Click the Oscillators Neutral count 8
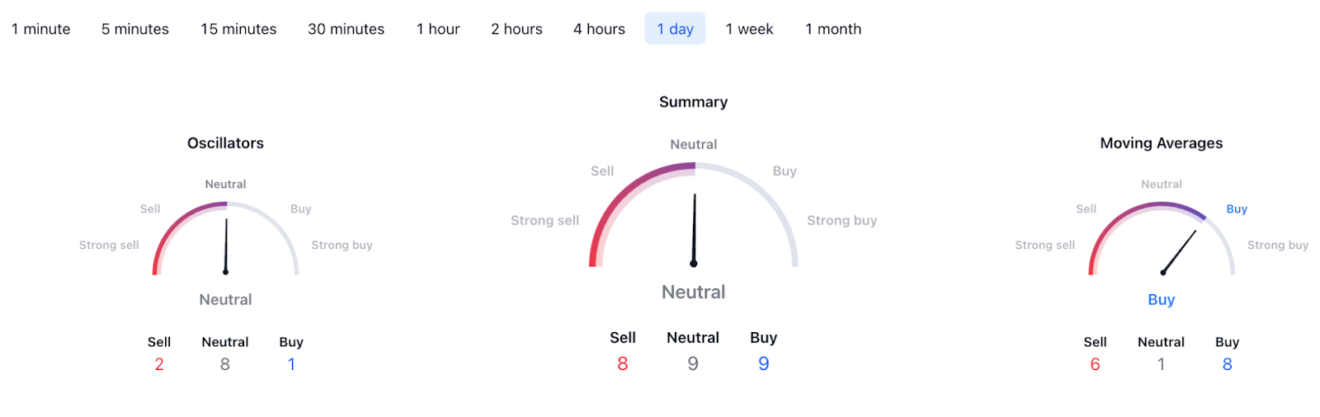Image resolution: width=1320 pixels, height=417 pixels. coord(225,365)
